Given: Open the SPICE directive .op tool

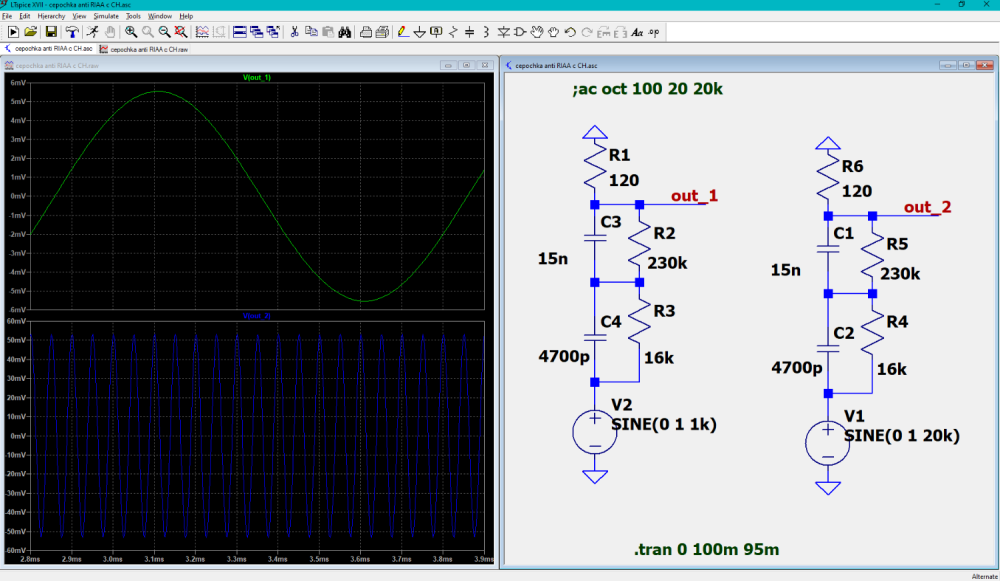Looking at the screenshot, I should coord(653,32).
